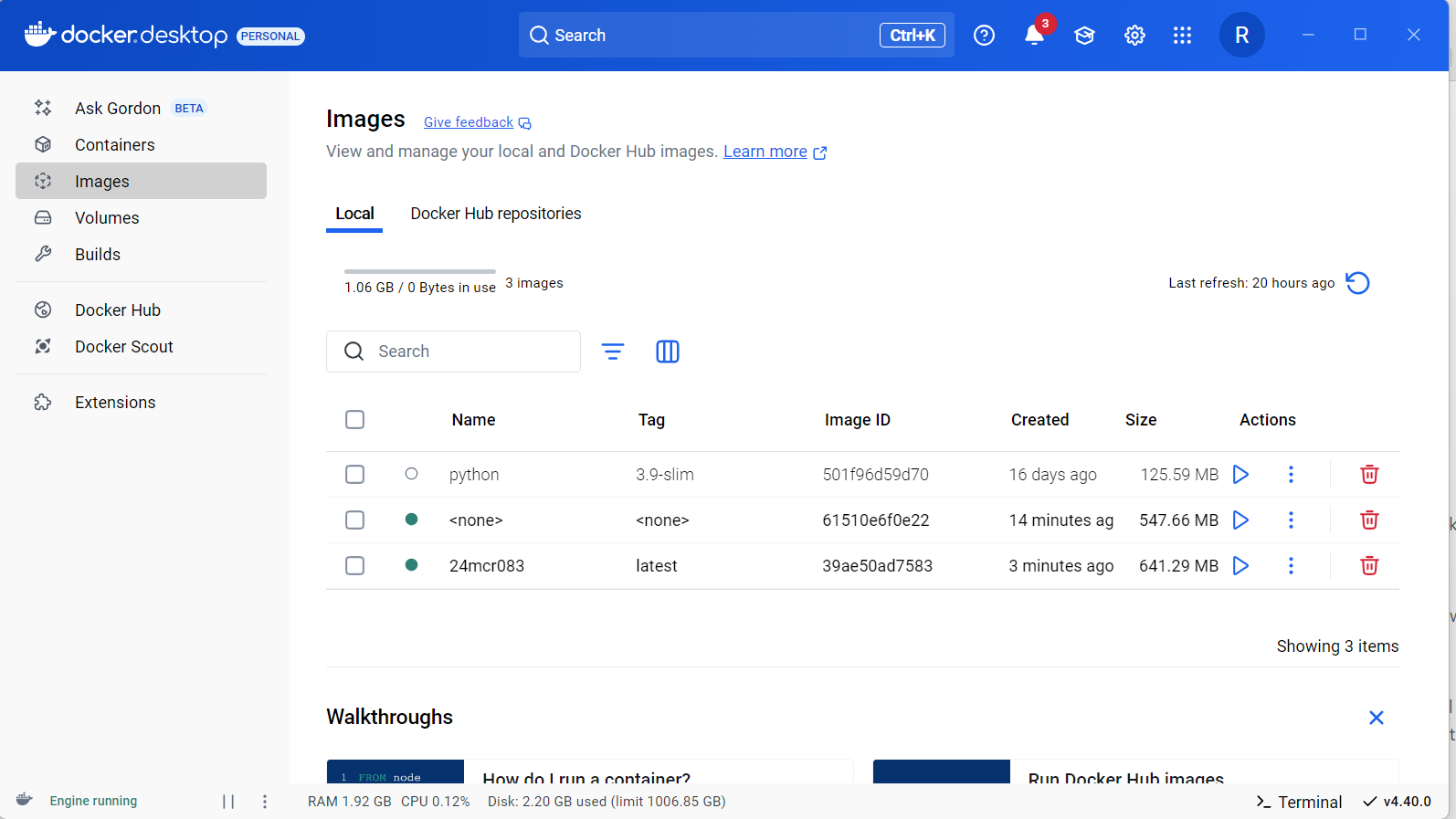The height and width of the screenshot is (819, 1456).
Task: Delete the python 3.9-slim image
Action: pyautogui.click(x=1369, y=475)
